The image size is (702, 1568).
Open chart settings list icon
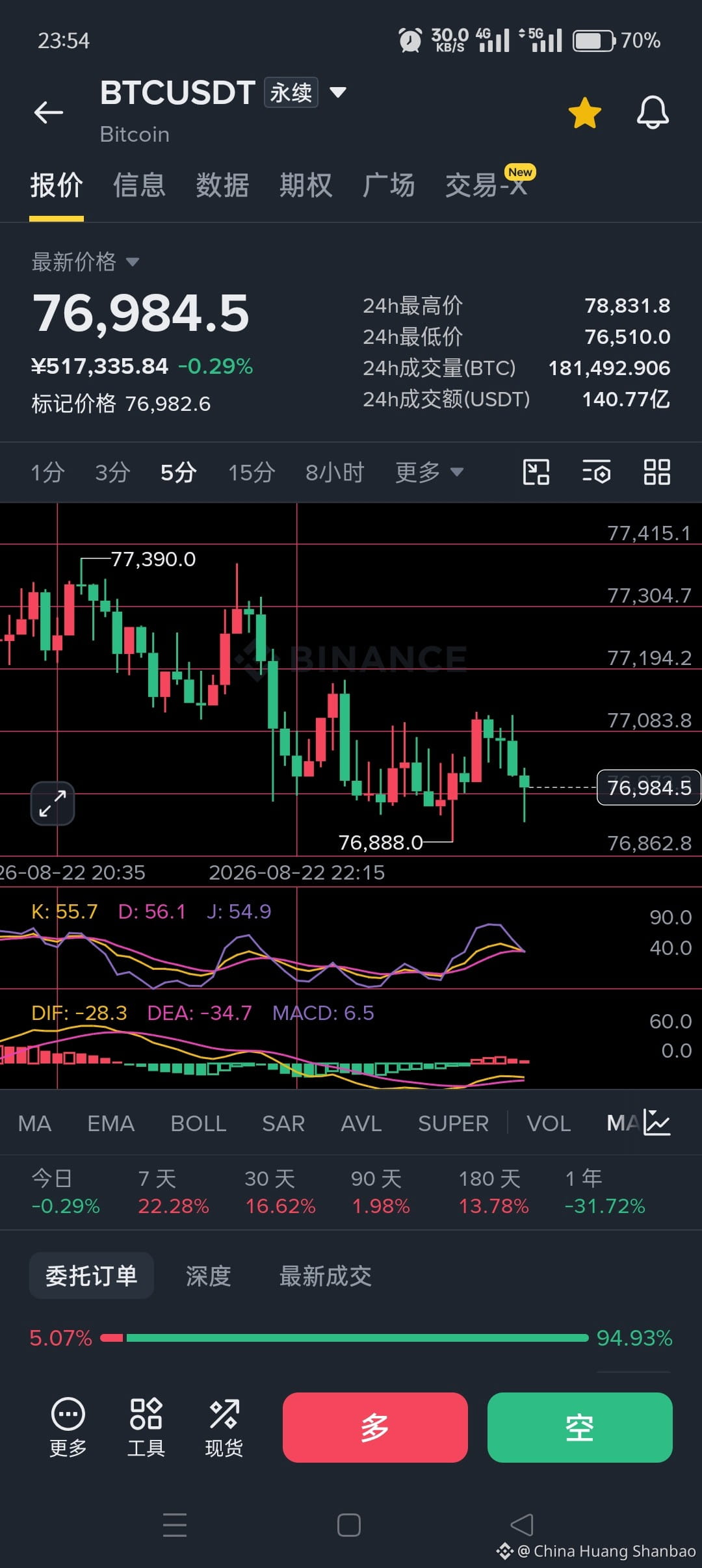tap(597, 472)
